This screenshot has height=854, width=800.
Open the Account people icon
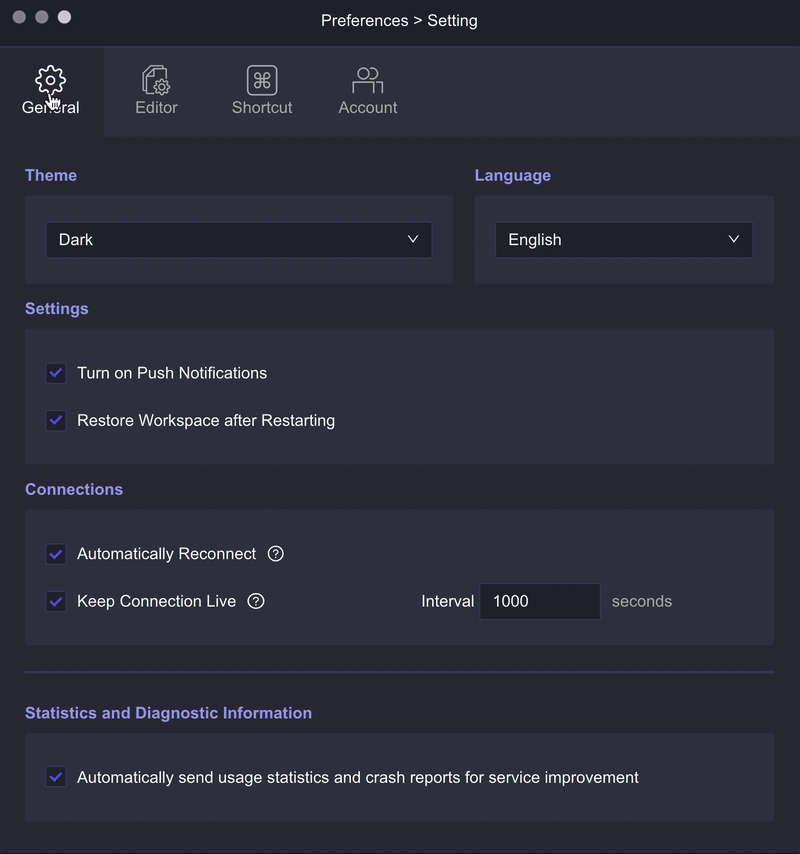pyautogui.click(x=368, y=80)
